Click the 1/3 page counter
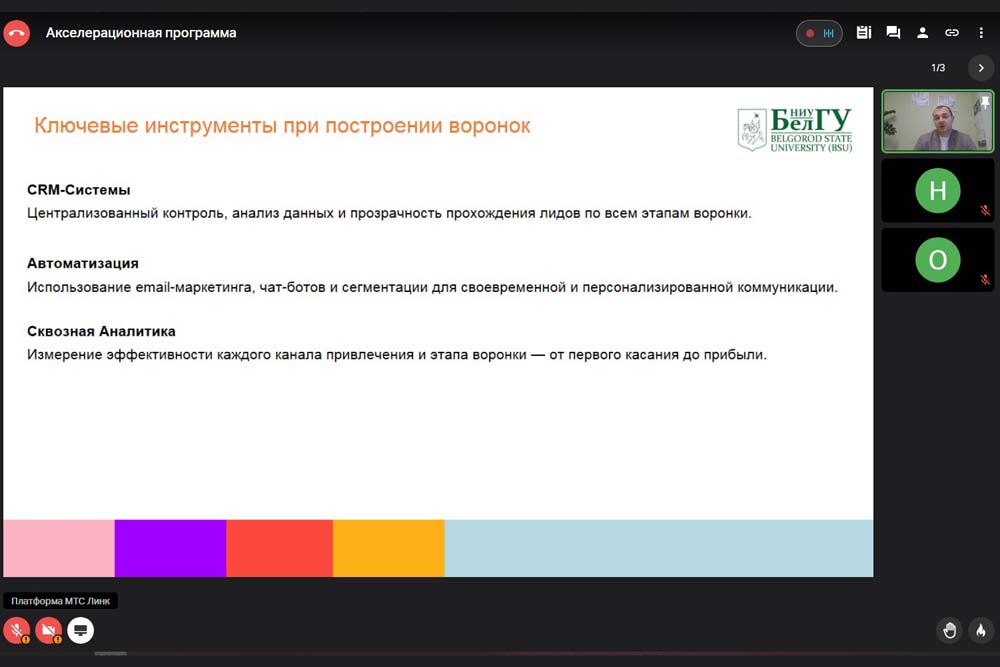The width and height of the screenshot is (1000, 667). 938,68
